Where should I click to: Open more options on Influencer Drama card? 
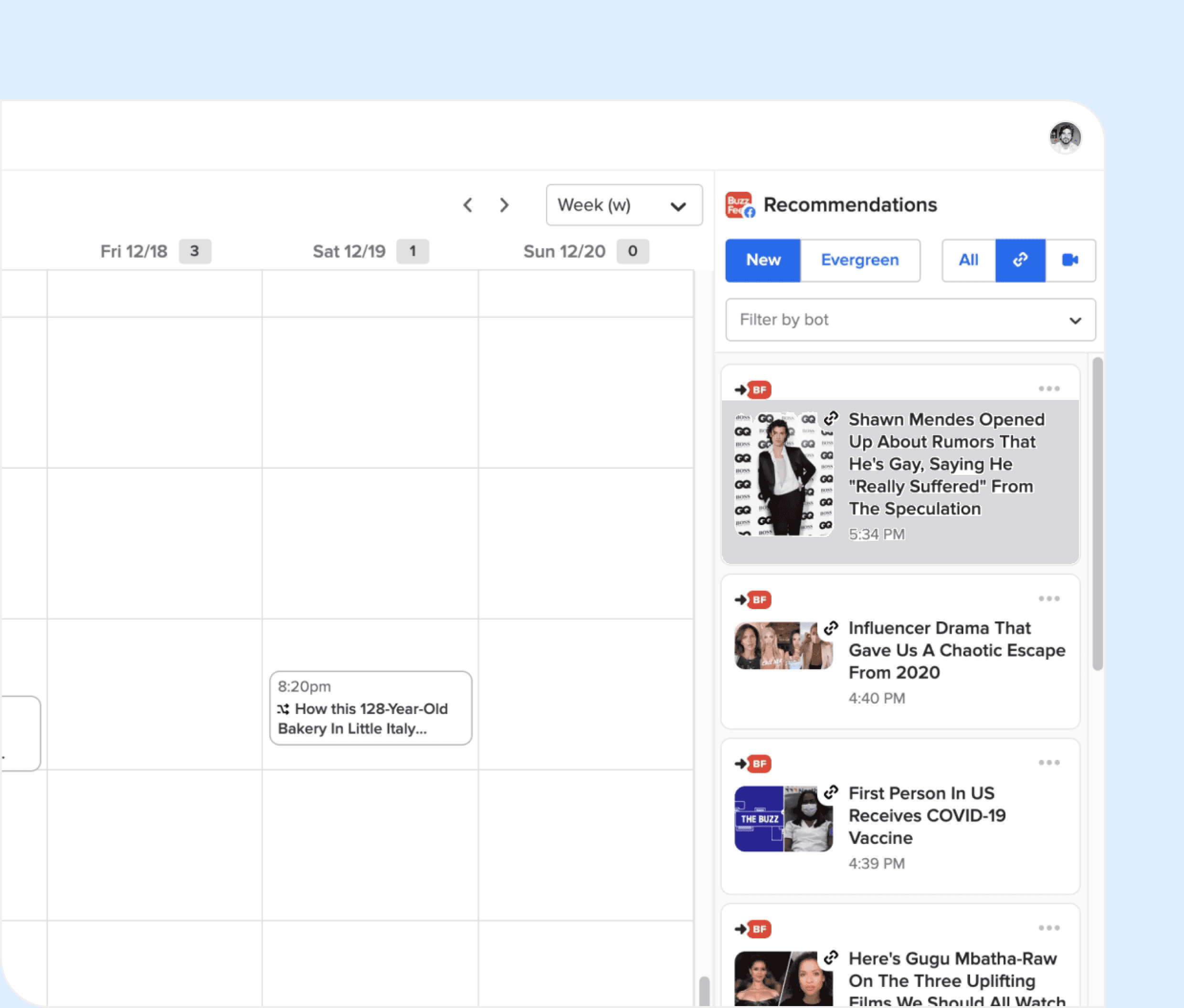[x=1048, y=598]
